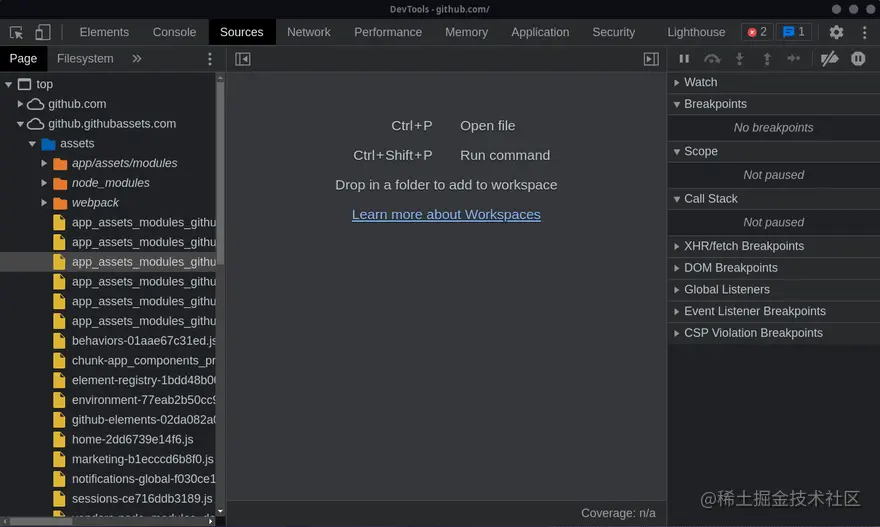Open the Lighthouse tab
The width and height of the screenshot is (880, 527).
696,32
